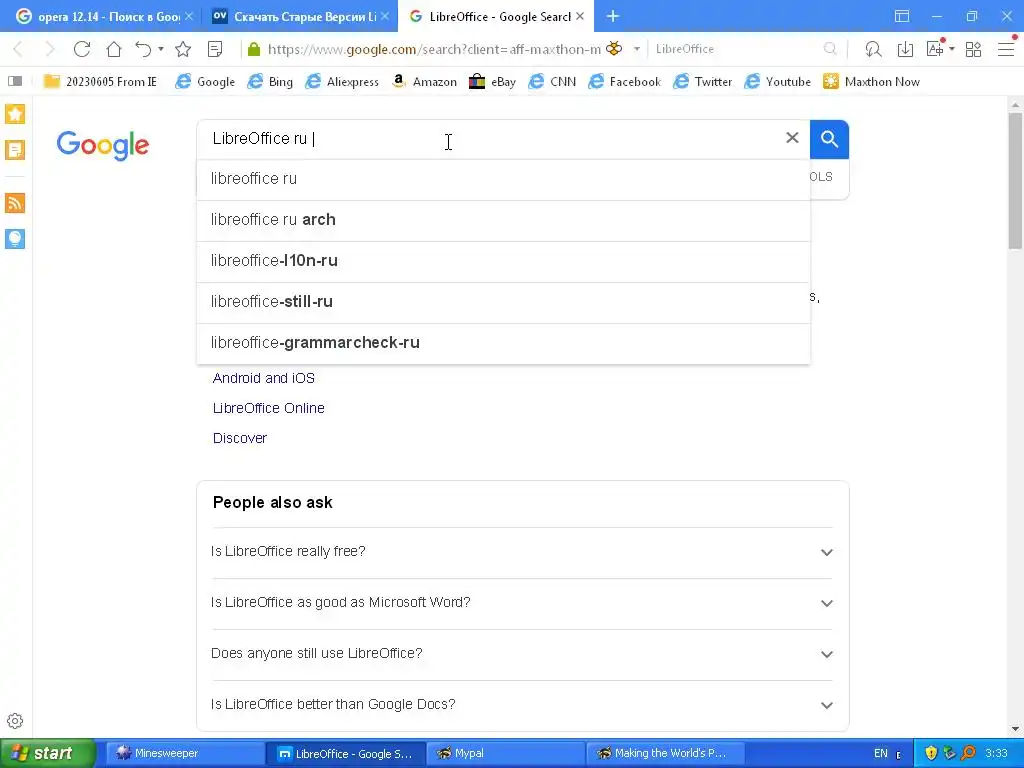
Task: Choose suggestion 'libreoffice ru'
Action: click(503, 179)
